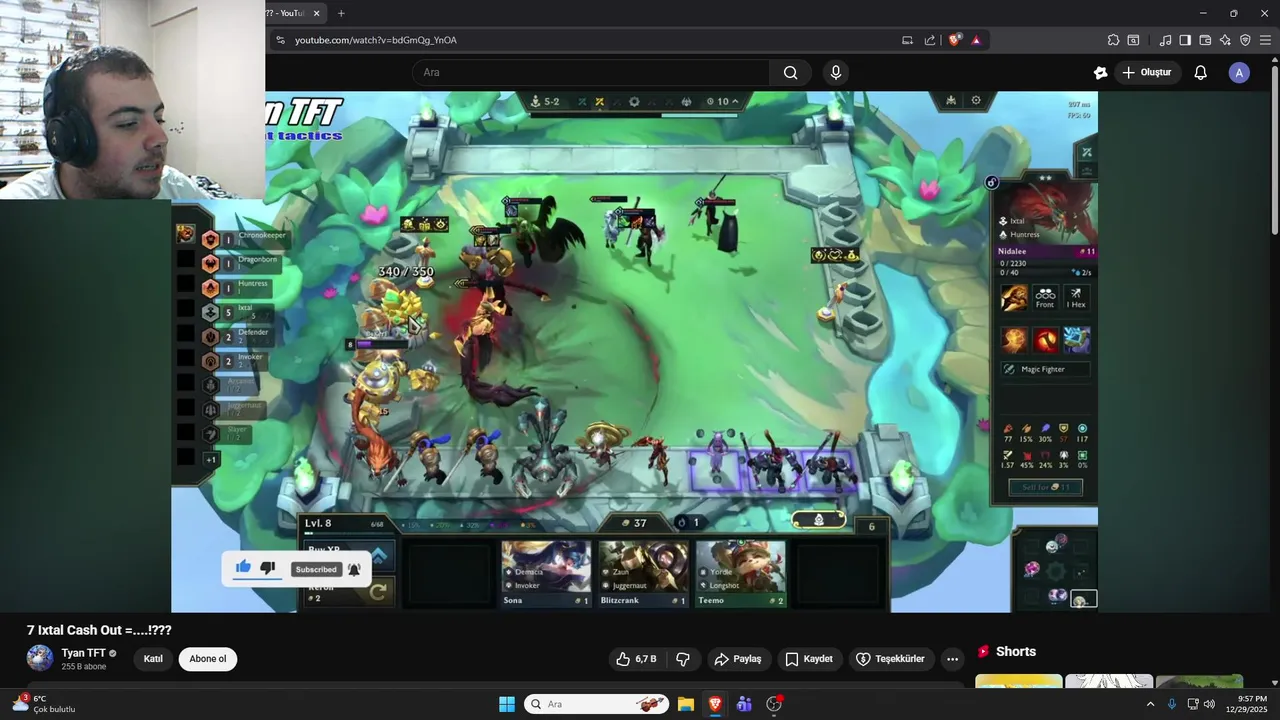Viewport: 1280px width, 720px height.
Task: Click the overlay 'Subscribed' label
Action: click(x=316, y=569)
